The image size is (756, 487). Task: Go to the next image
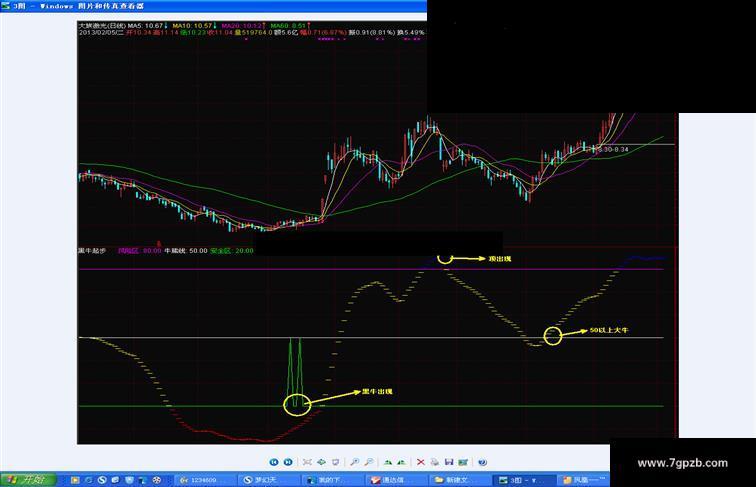click(x=288, y=462)
